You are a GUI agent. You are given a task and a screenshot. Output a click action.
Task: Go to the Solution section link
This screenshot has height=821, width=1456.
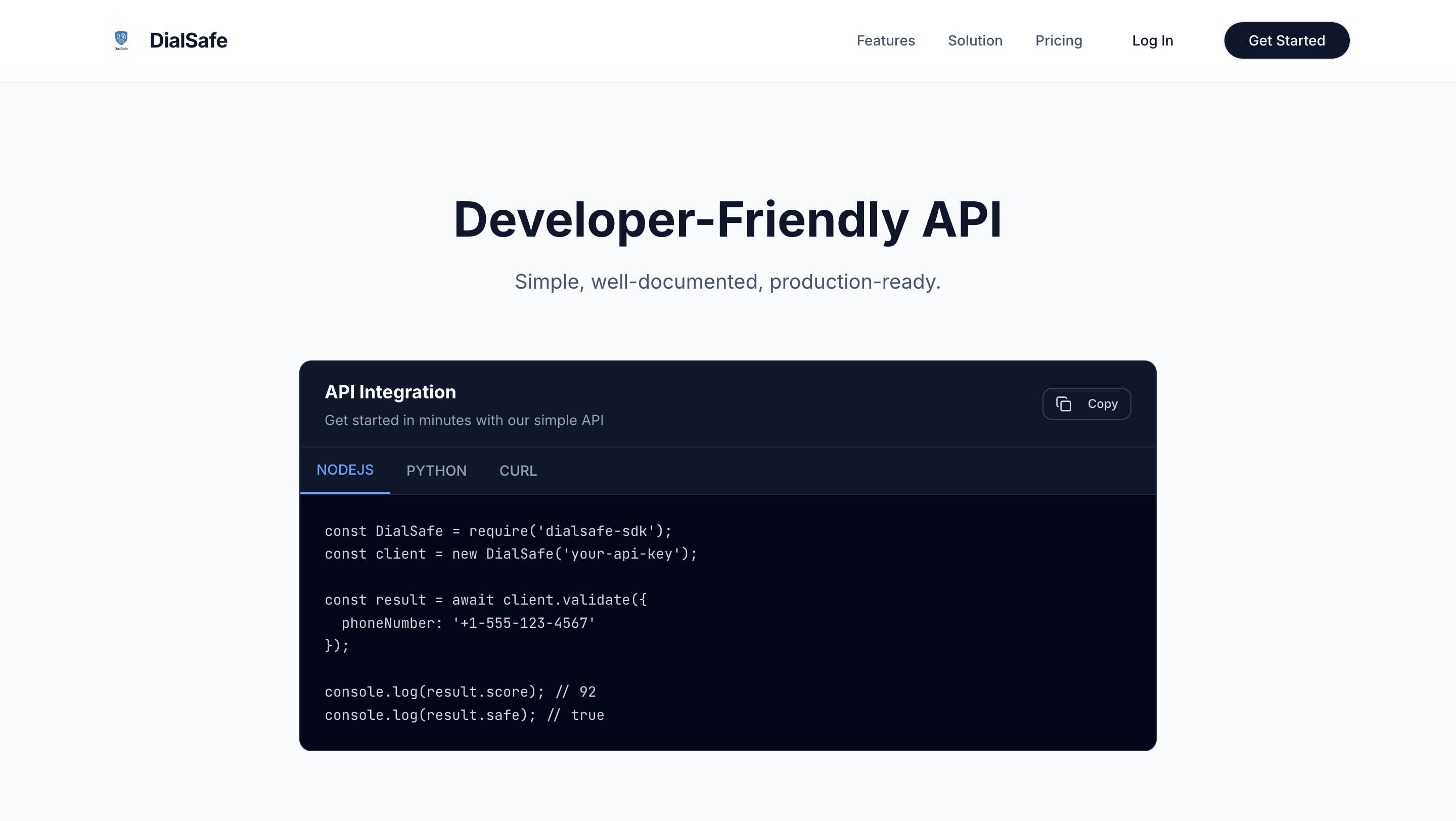tap(974, 40)
